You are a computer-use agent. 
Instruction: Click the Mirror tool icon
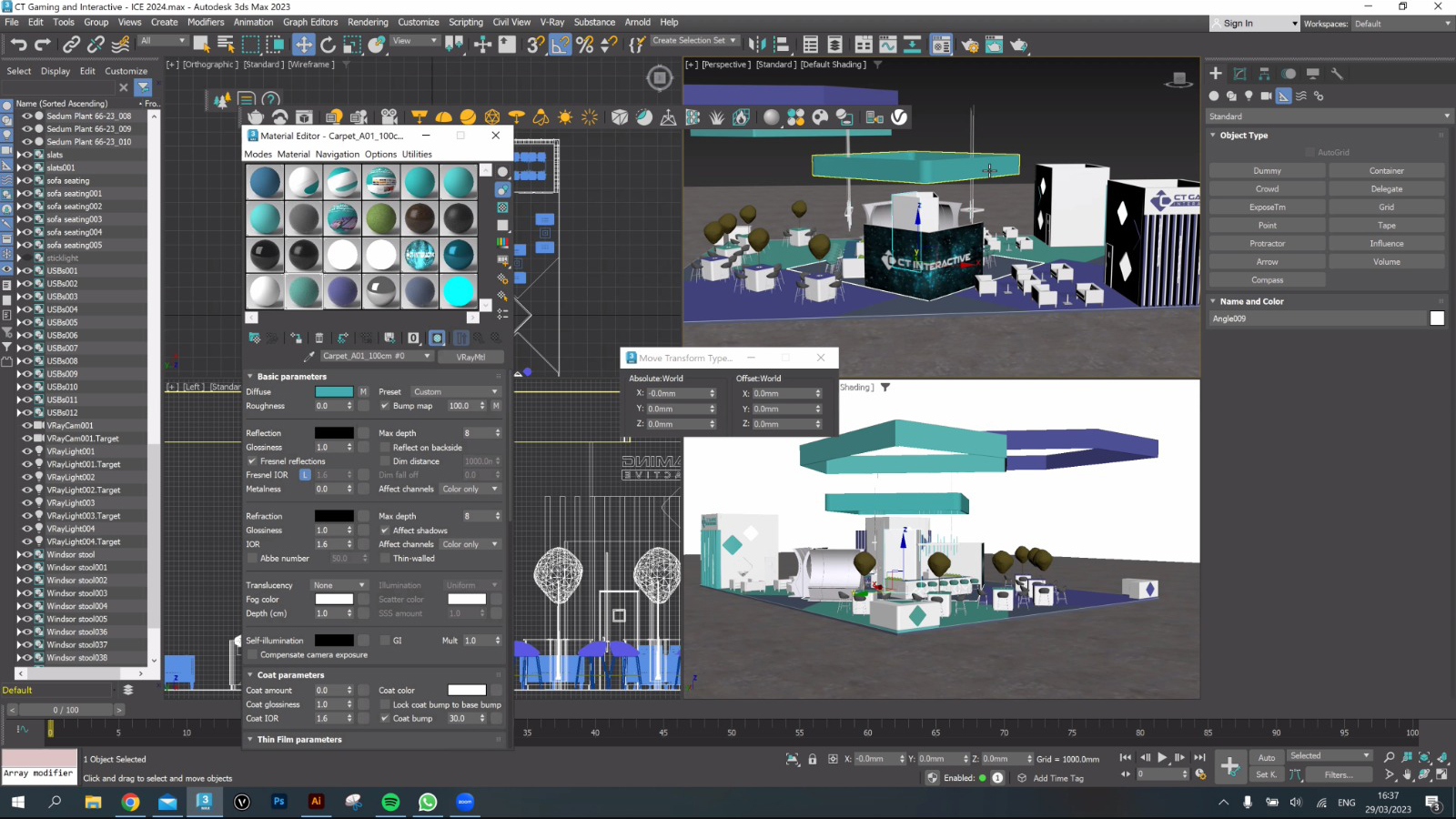pos(757,44)
